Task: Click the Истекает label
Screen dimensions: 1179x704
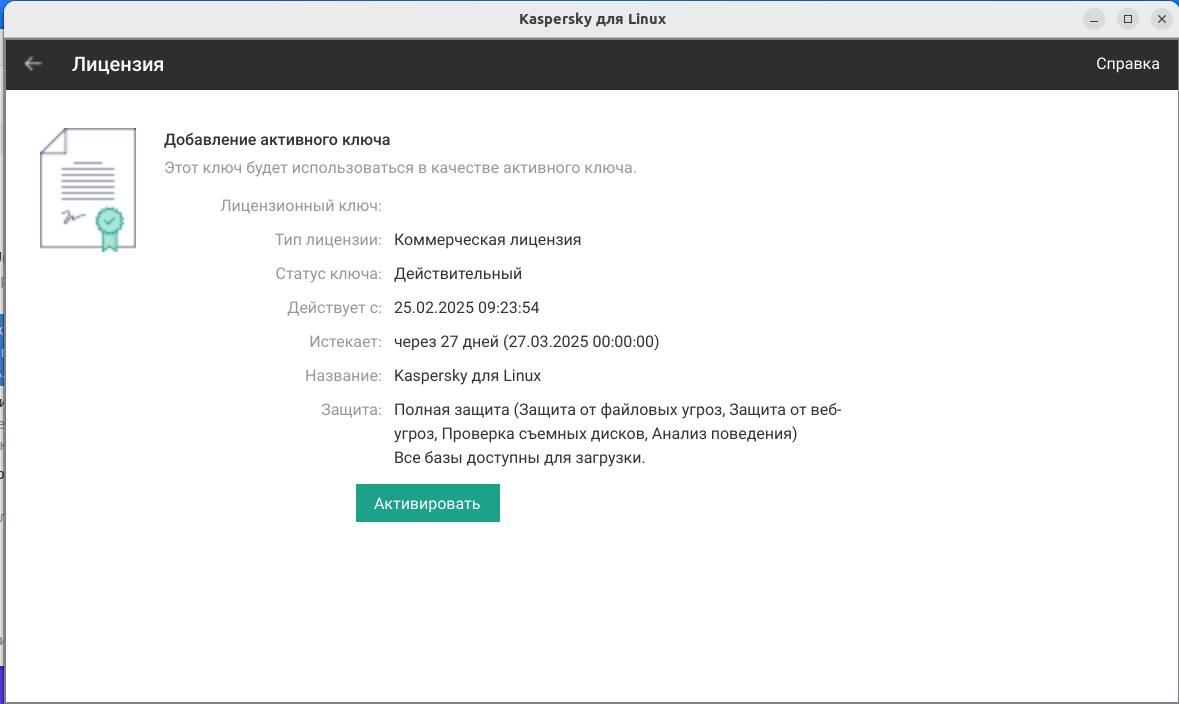Action: tap(345, 341)
